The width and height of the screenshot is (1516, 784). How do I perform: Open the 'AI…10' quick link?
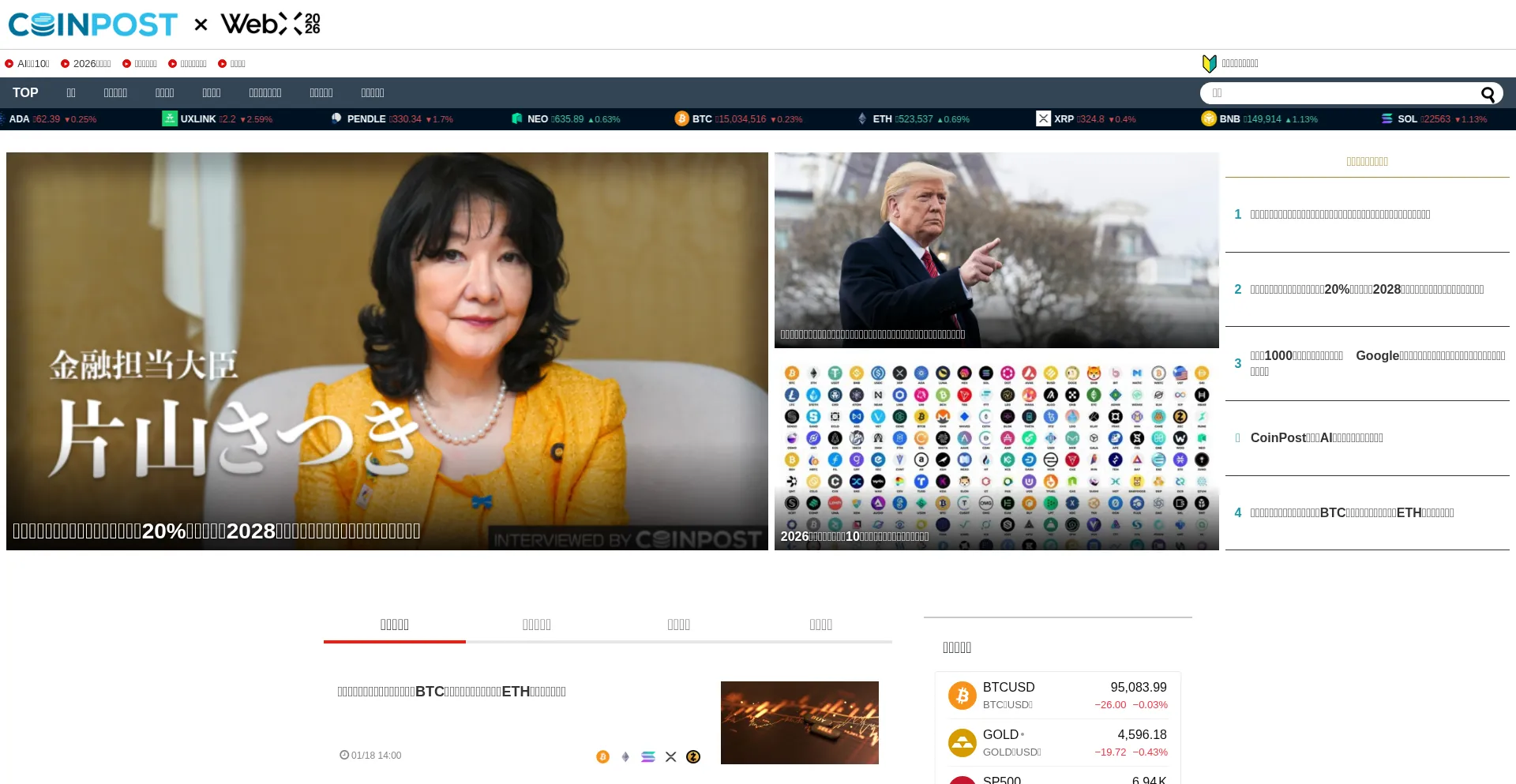[x=33, y=64]
